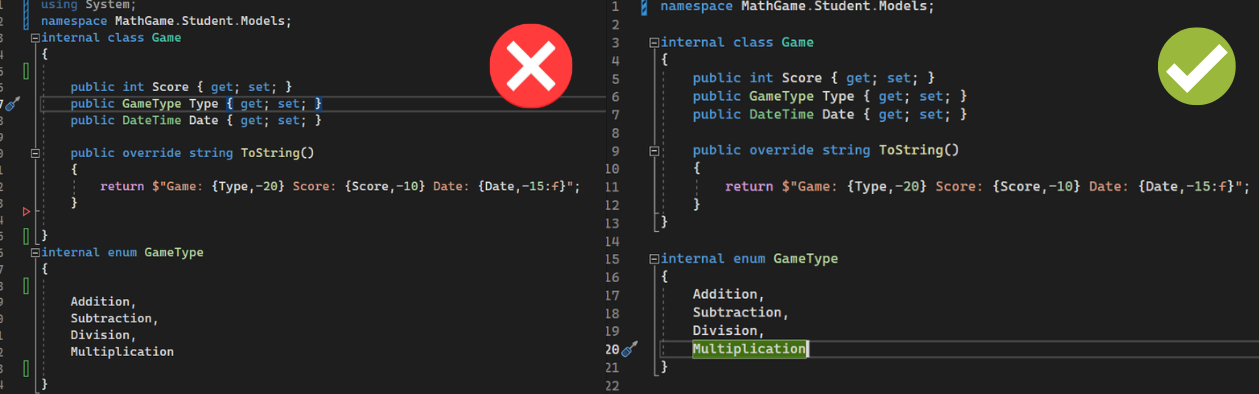Click the return statement string in left editor
This screenshot has width=1259, height=394.
tap(362, 187)
